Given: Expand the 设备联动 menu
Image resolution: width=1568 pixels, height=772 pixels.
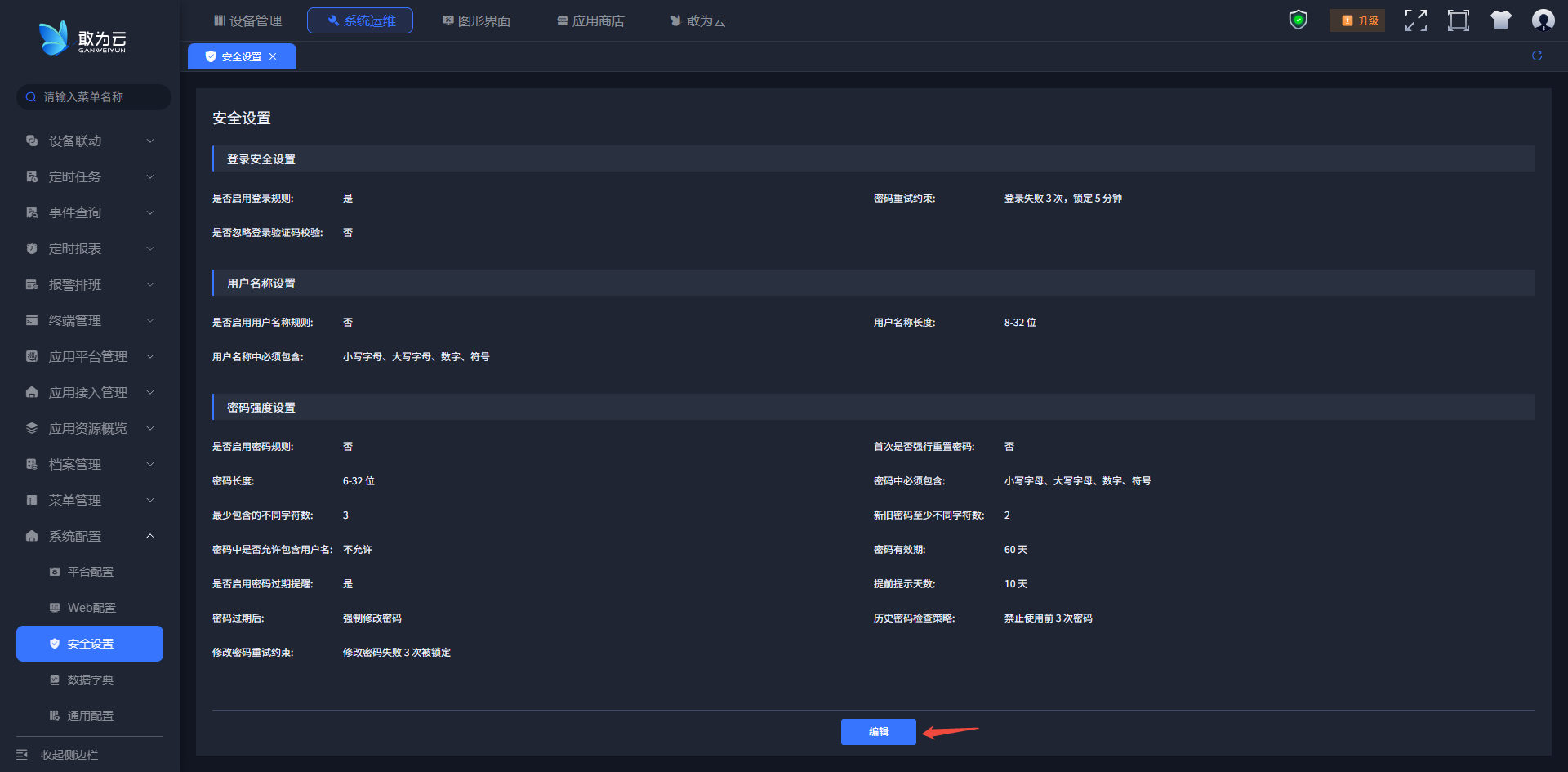Looking at the screenshot, I should [x=90, y=141].
